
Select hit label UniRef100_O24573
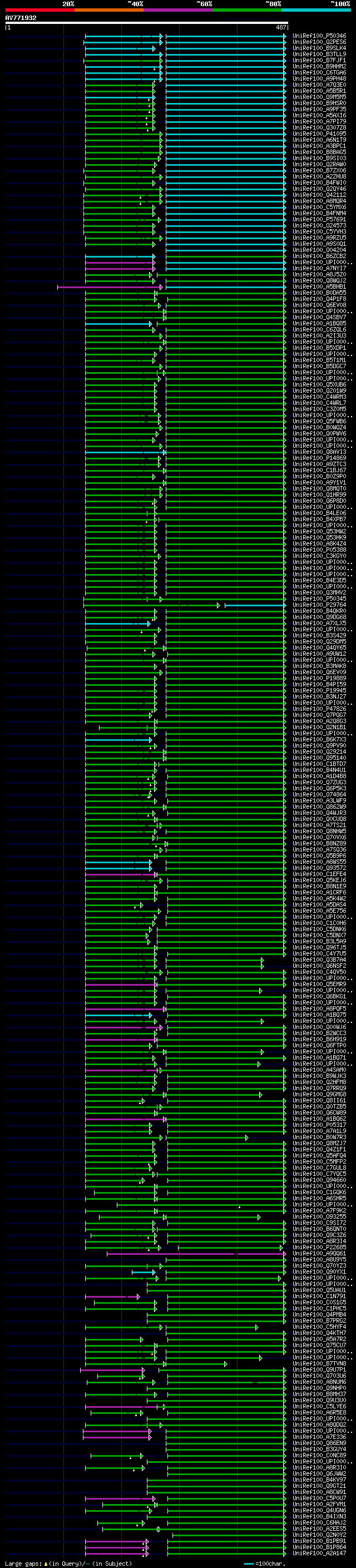click(x=319, y=225)
